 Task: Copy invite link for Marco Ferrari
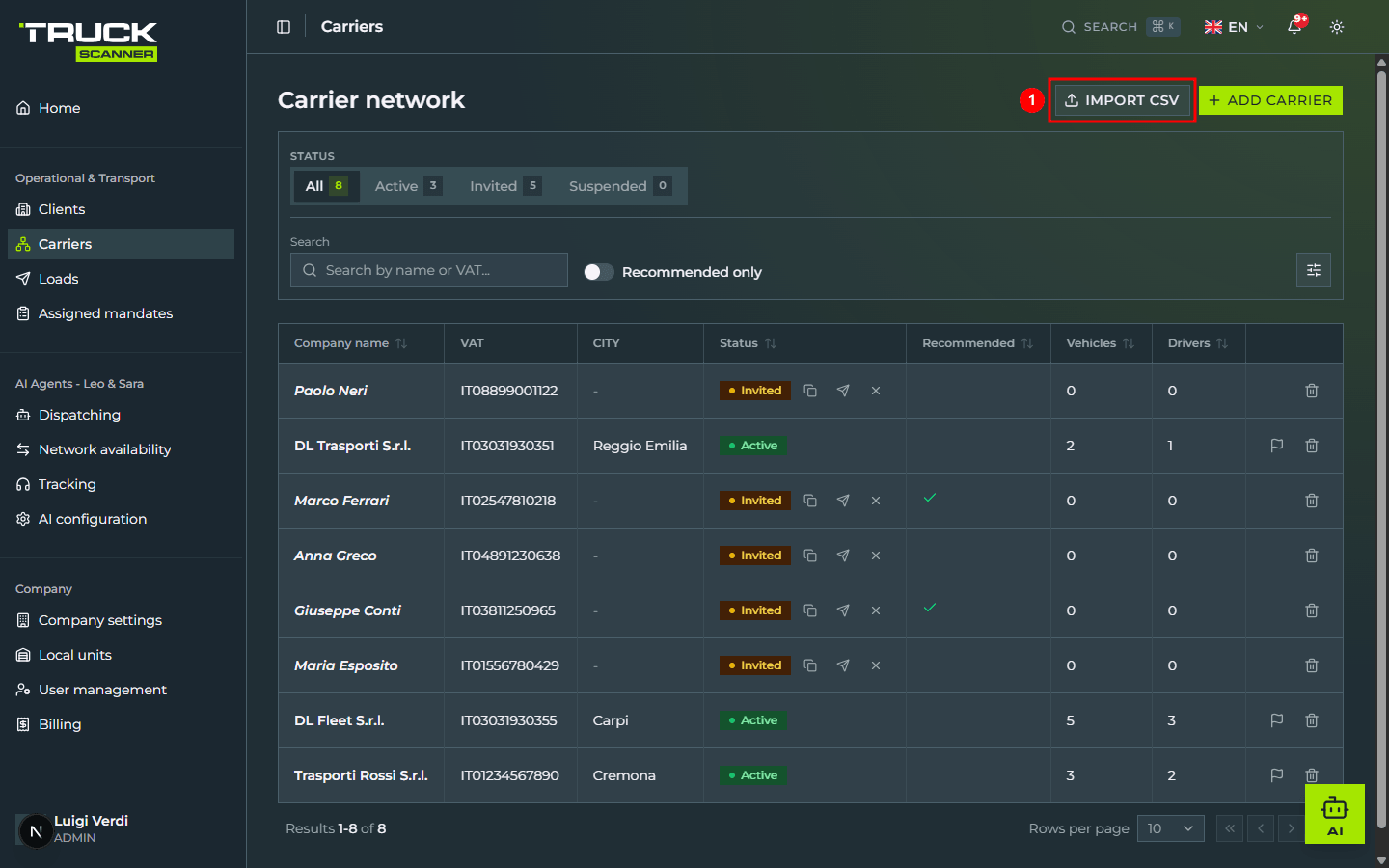coord(810,501)
